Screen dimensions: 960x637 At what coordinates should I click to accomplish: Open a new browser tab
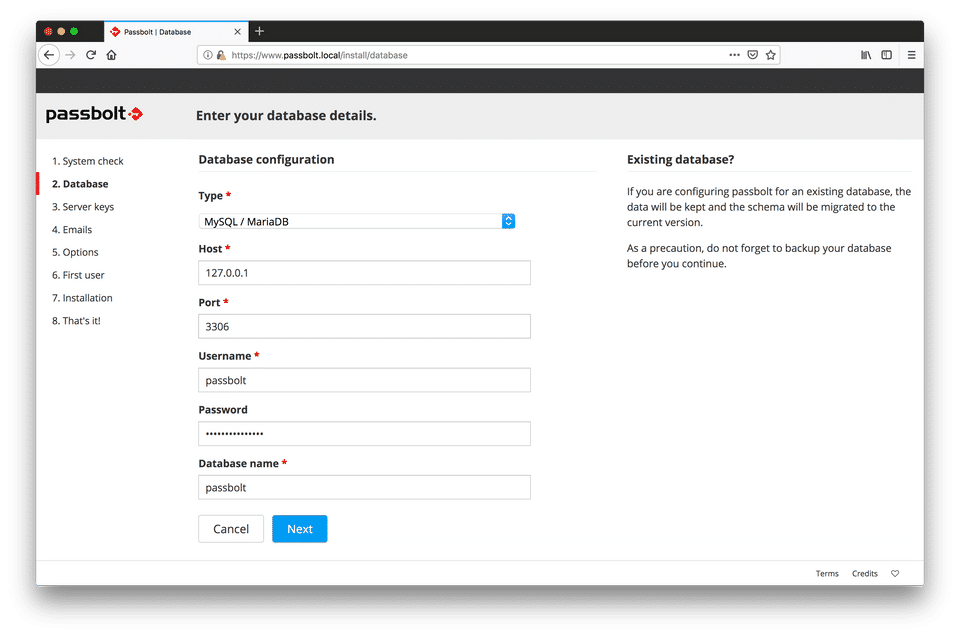[259, 31]
